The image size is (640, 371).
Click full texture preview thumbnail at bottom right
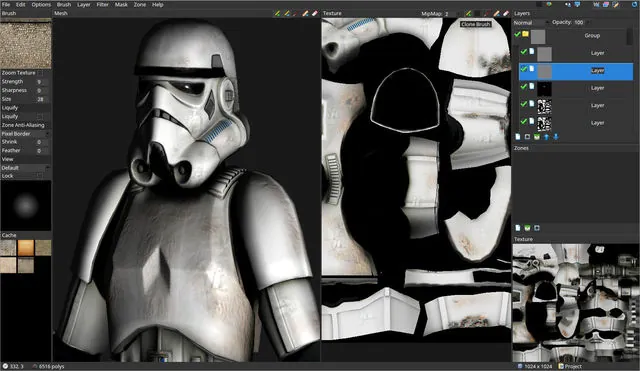click(x=576, y=302)
